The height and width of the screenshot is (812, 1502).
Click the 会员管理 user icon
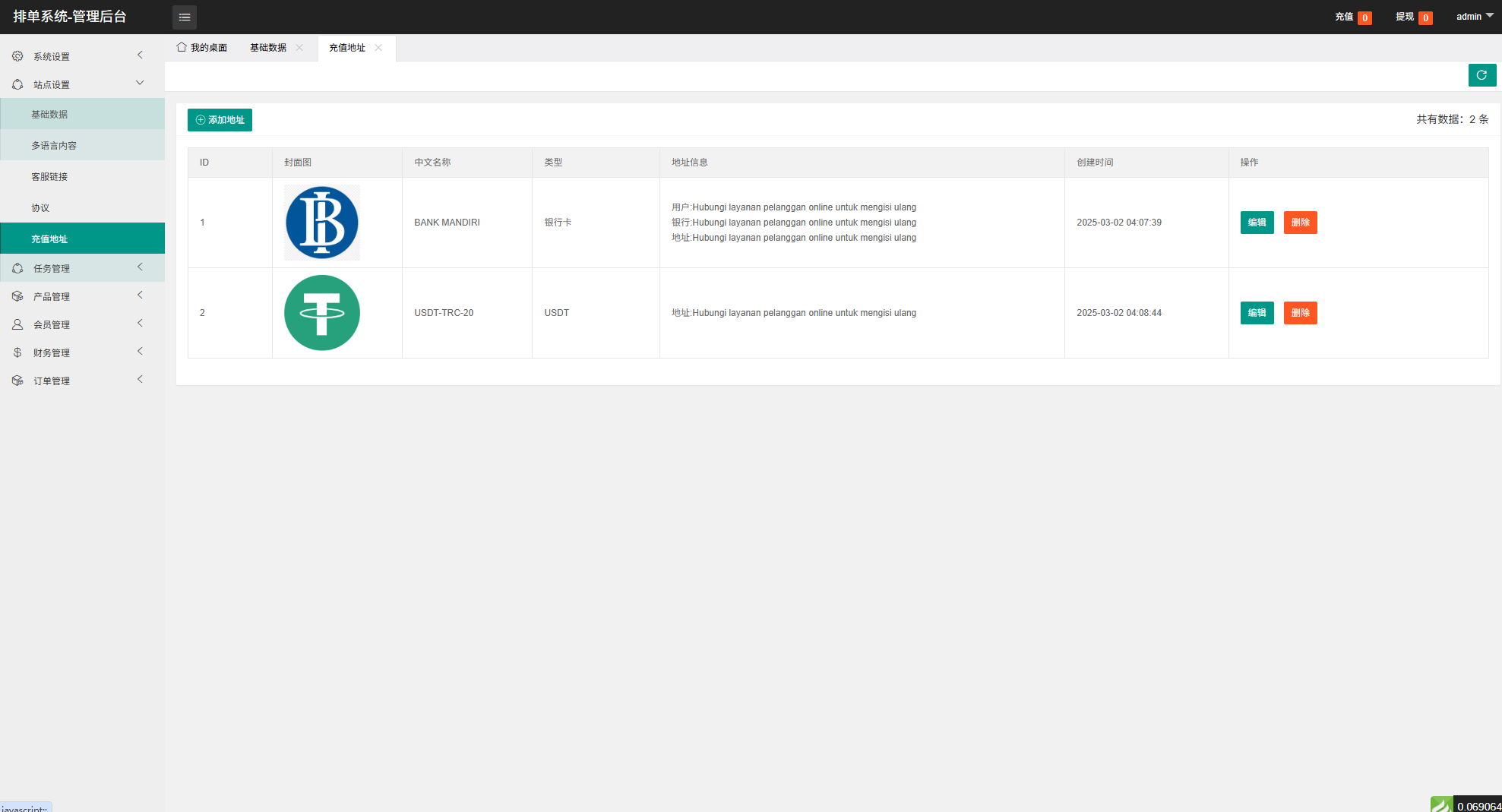[x=17, y=324]
